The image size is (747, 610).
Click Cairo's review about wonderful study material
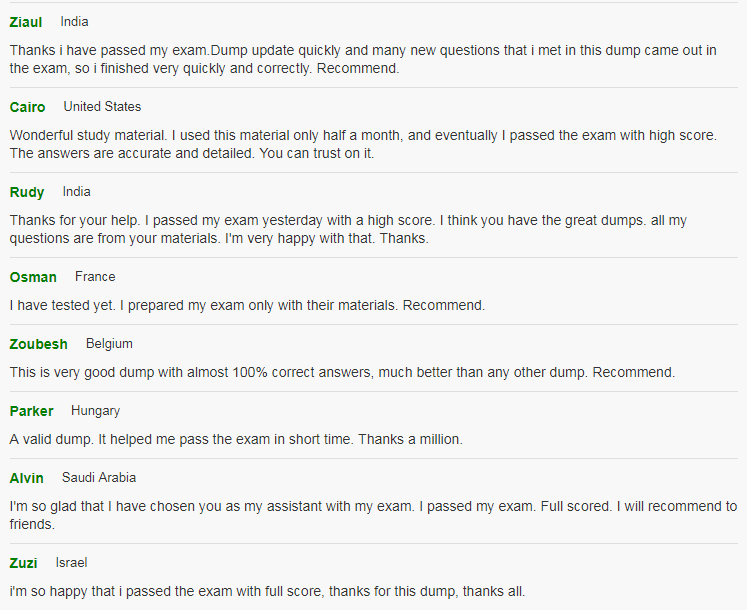[363, 144]
